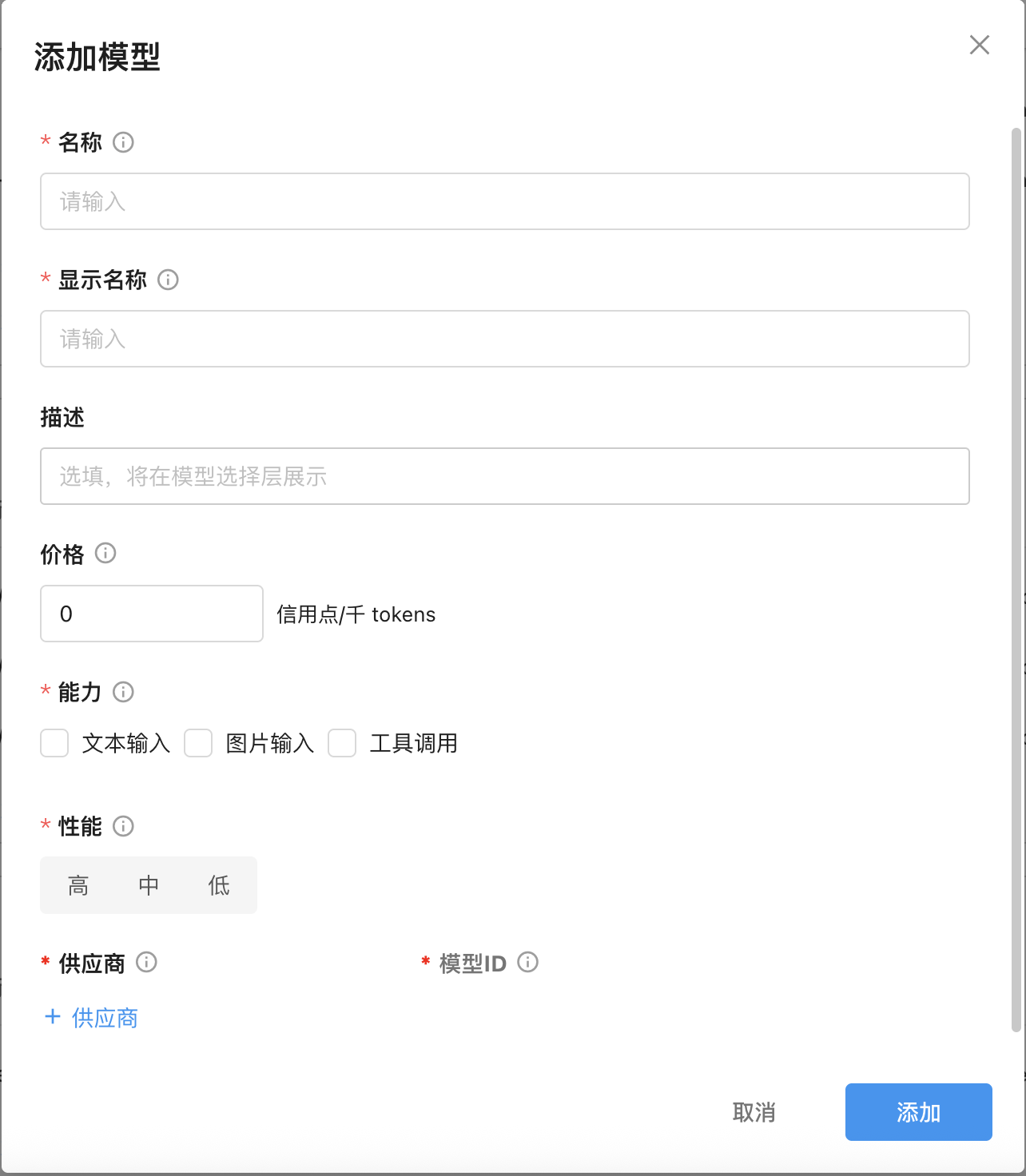Check the 图片输入 capability box
This screenshot has height=1176, width=1026.
click(x=198, y=743)
